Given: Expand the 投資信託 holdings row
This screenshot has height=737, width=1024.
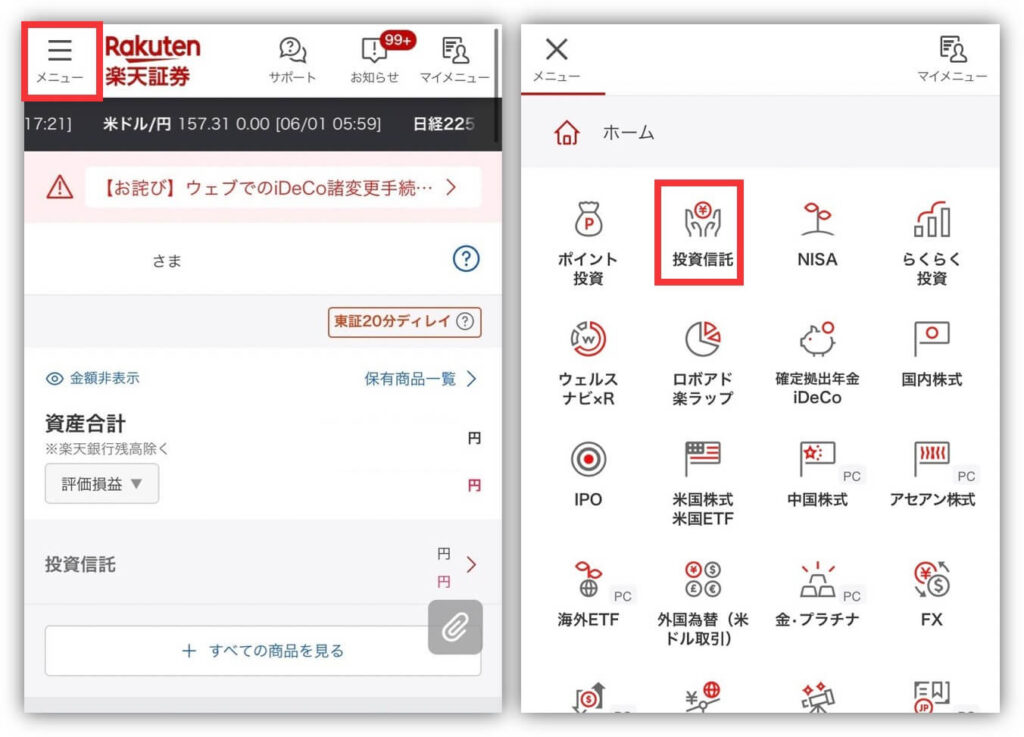Looking at the screenshot, I should pyautogui.click(x=263, y=564).
